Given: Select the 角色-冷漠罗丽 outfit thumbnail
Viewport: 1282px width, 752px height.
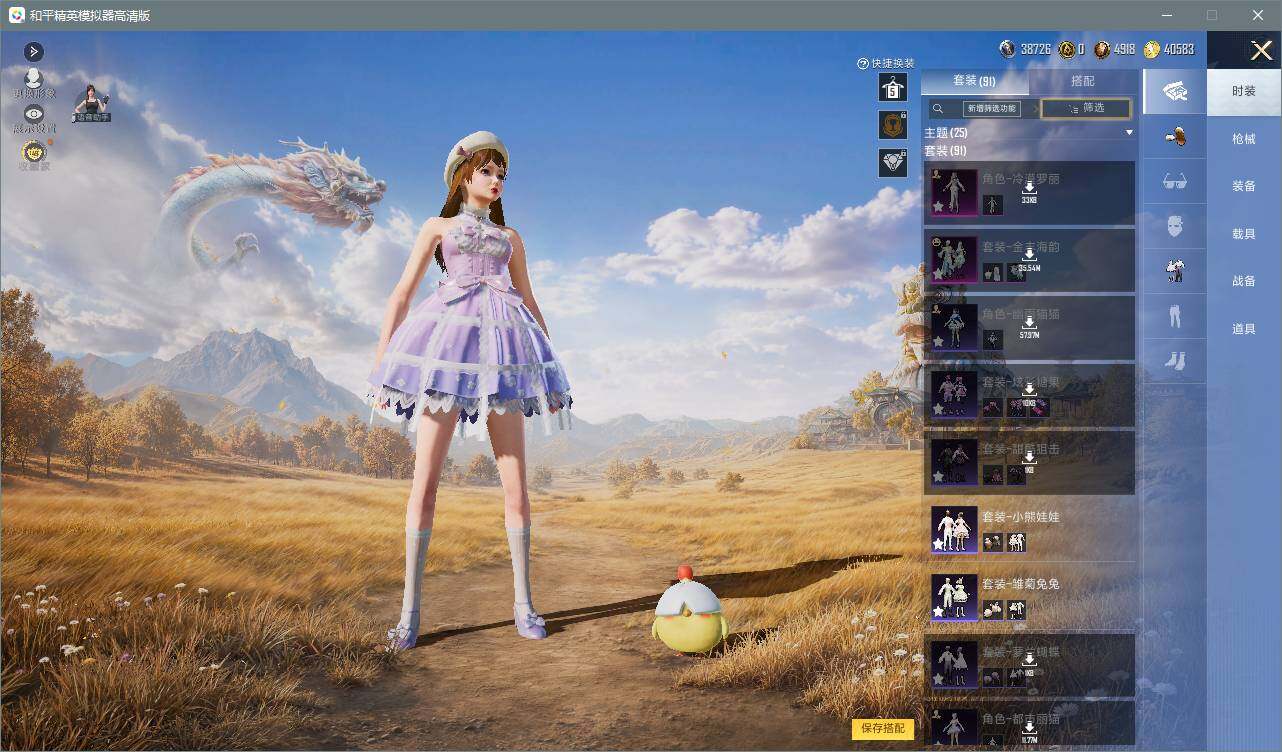Looking at the screenshot, I should tap(954, 192).
